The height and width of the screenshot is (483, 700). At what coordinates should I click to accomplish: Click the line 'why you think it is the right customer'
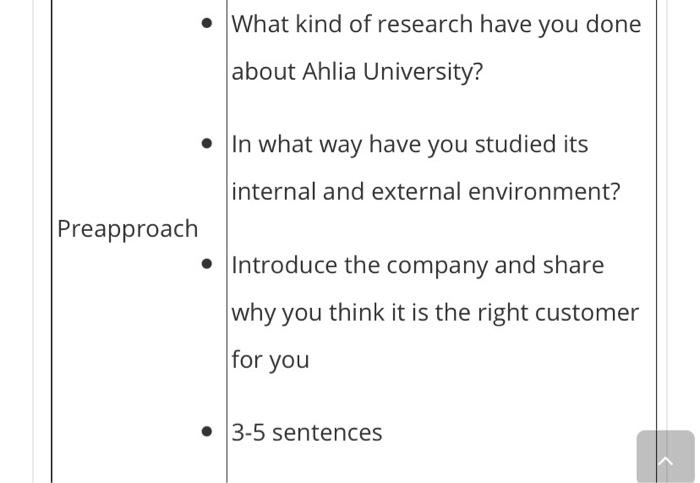point(435,312)
